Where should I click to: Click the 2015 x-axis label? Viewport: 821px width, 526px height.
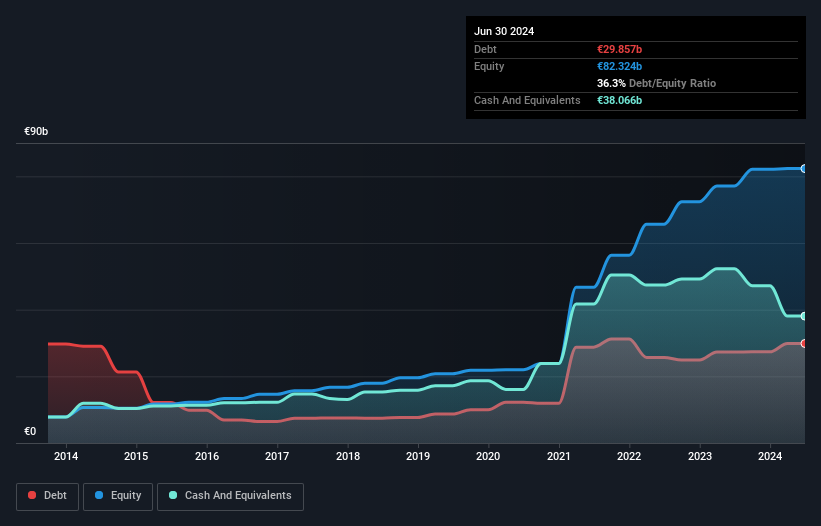[x=136, y=456]
